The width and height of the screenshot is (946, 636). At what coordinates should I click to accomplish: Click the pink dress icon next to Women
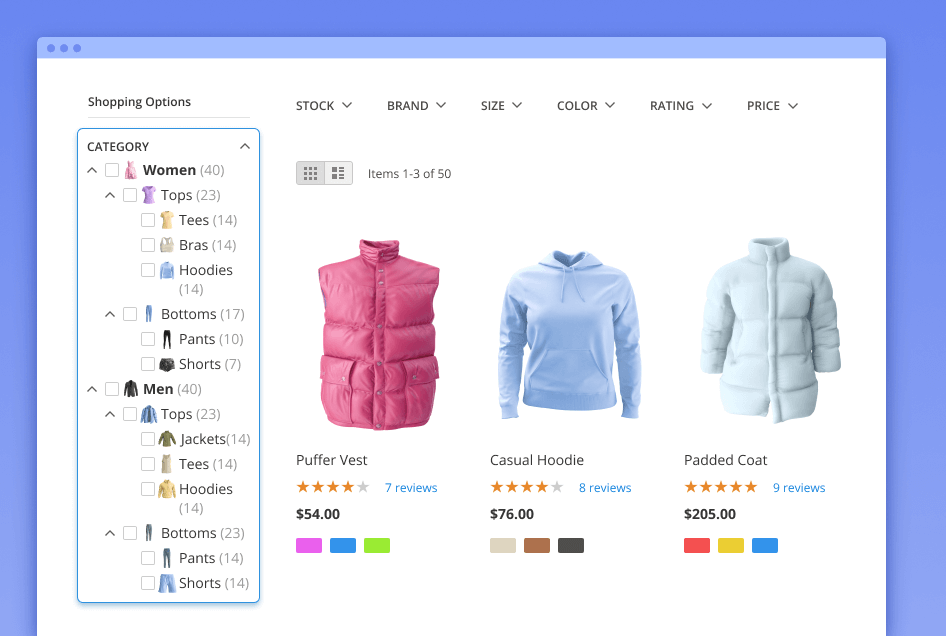130,169
